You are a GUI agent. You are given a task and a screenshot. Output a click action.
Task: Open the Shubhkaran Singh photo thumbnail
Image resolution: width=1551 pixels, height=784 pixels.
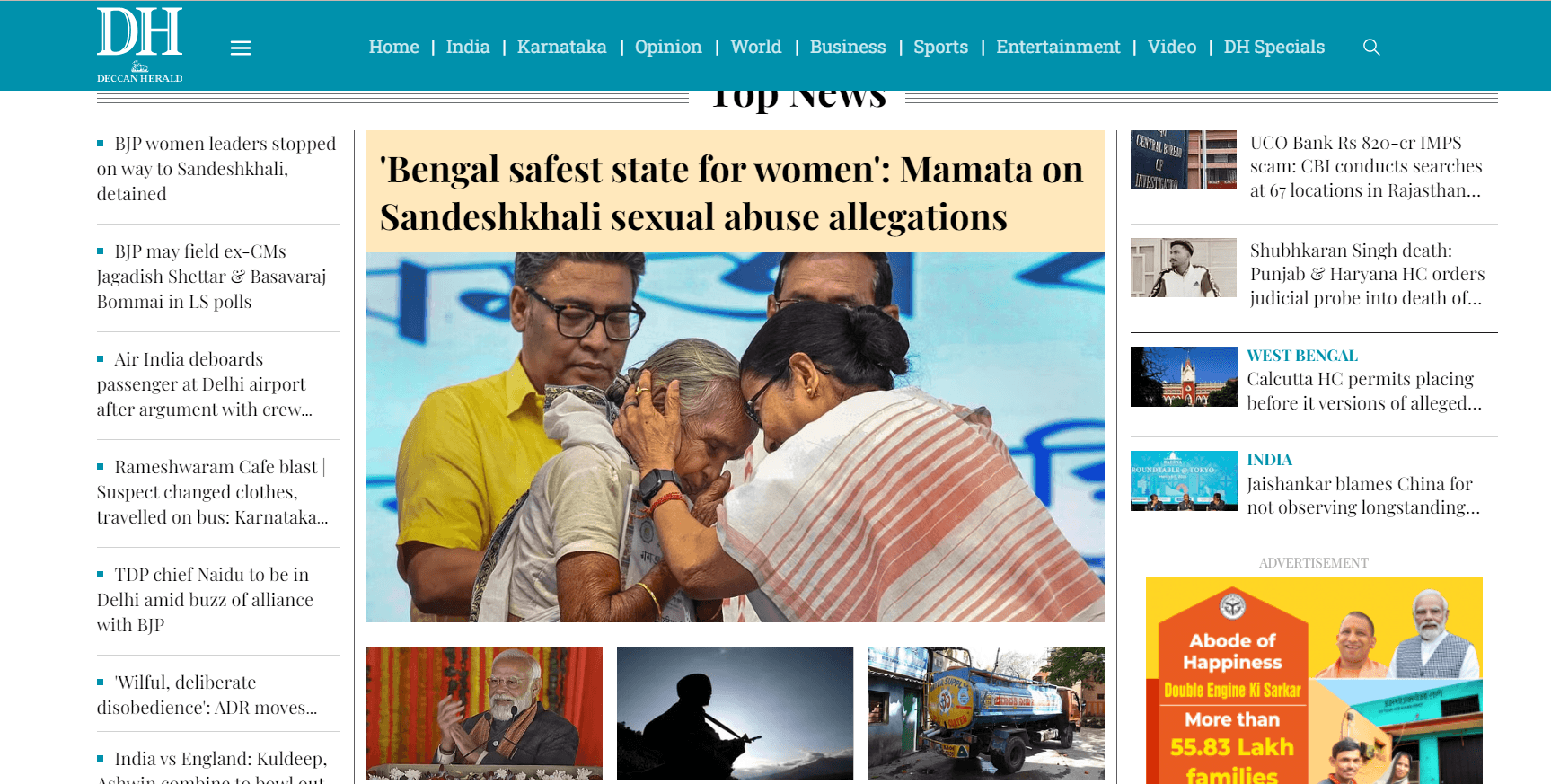tap(1184, 268)
